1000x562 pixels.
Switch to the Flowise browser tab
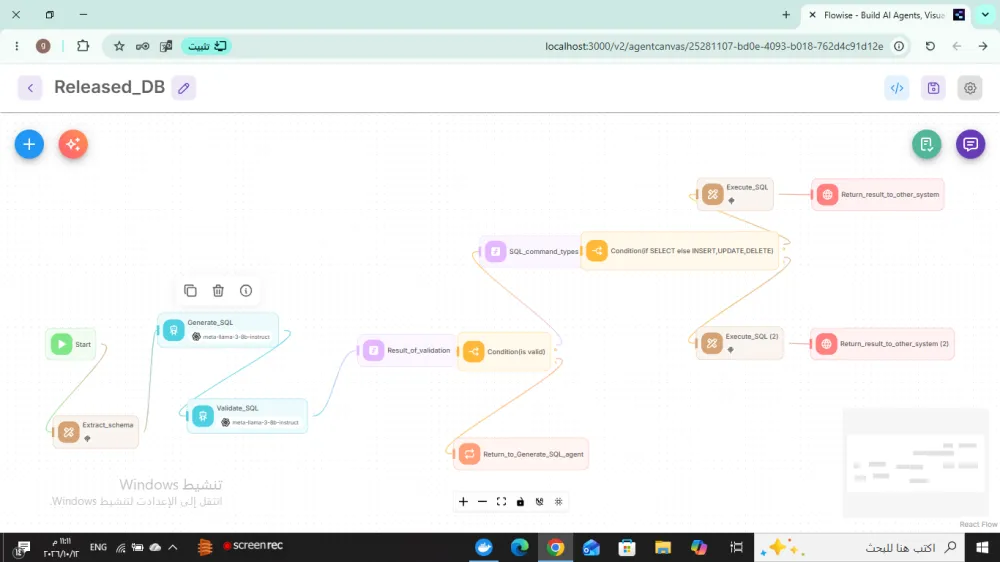click(x=884, y=15)
